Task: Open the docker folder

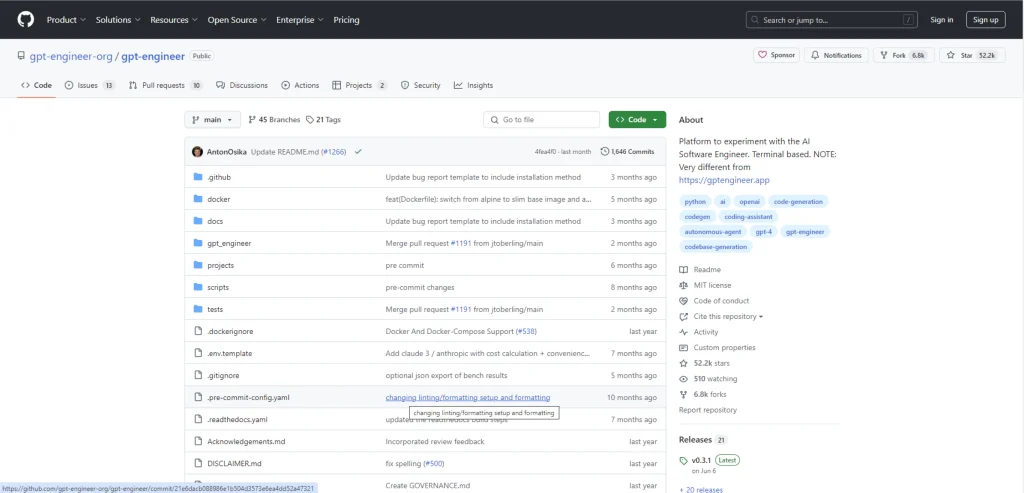Action: point(218,199)
